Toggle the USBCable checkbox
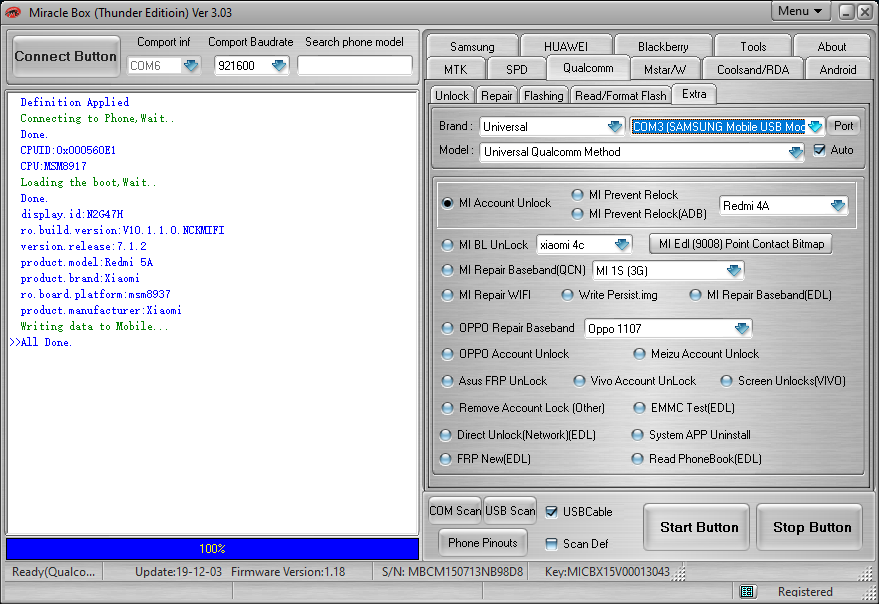Viewport: 879px width, 604px height. tap(552, 511)
